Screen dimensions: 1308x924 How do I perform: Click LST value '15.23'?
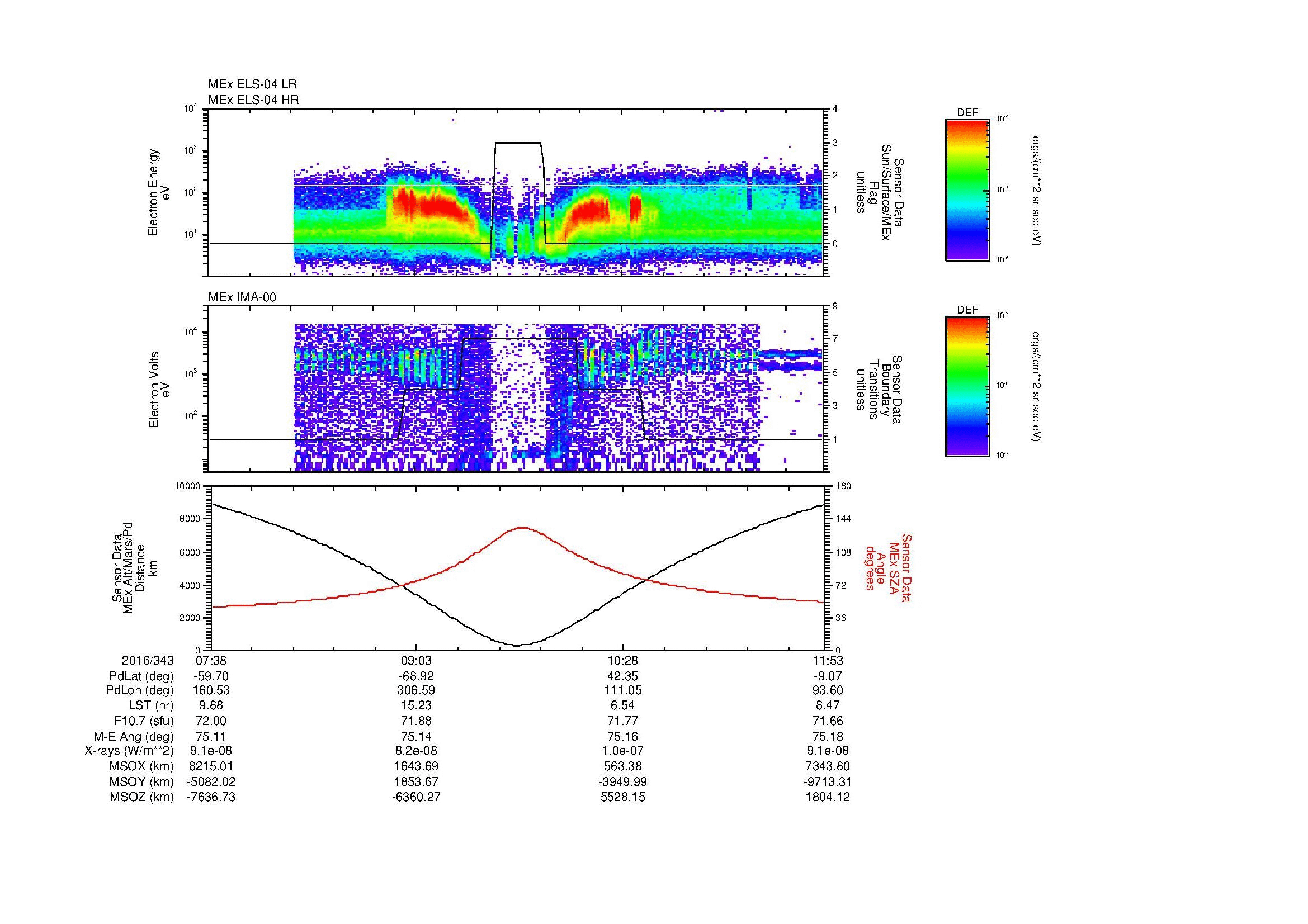click(x=417, y=705)
